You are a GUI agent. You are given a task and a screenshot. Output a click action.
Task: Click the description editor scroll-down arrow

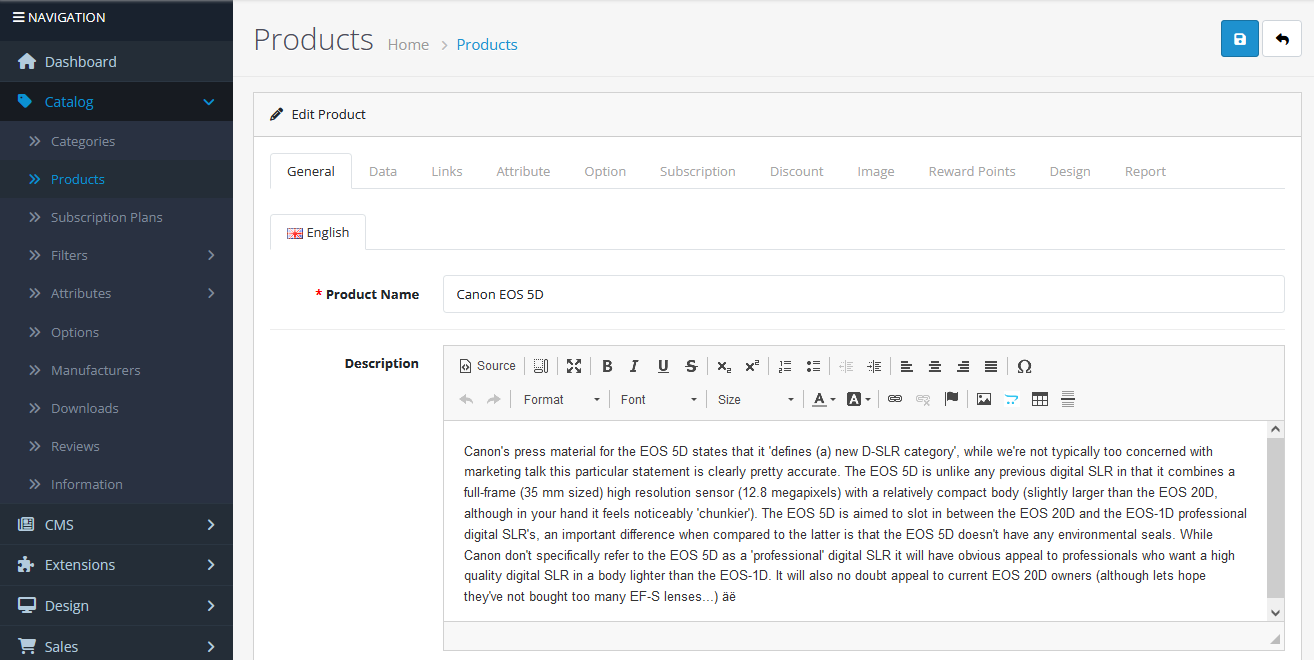tap(1275, 612)
